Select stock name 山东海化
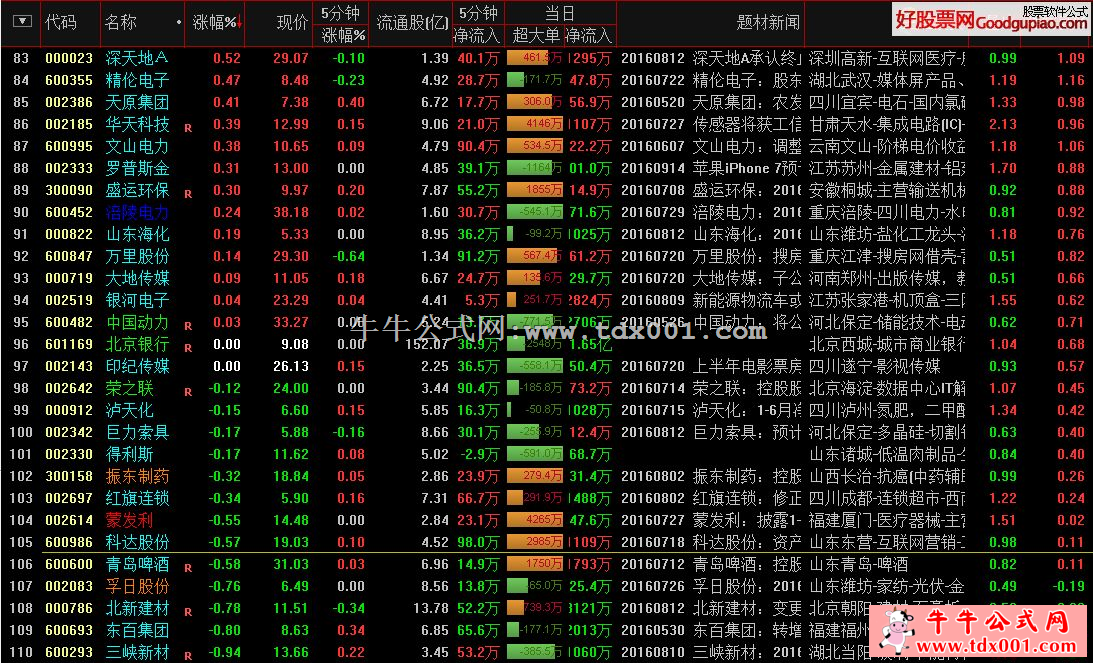Screen dimensions: 1093x663 pyautogui.click(x=137, y=234)
